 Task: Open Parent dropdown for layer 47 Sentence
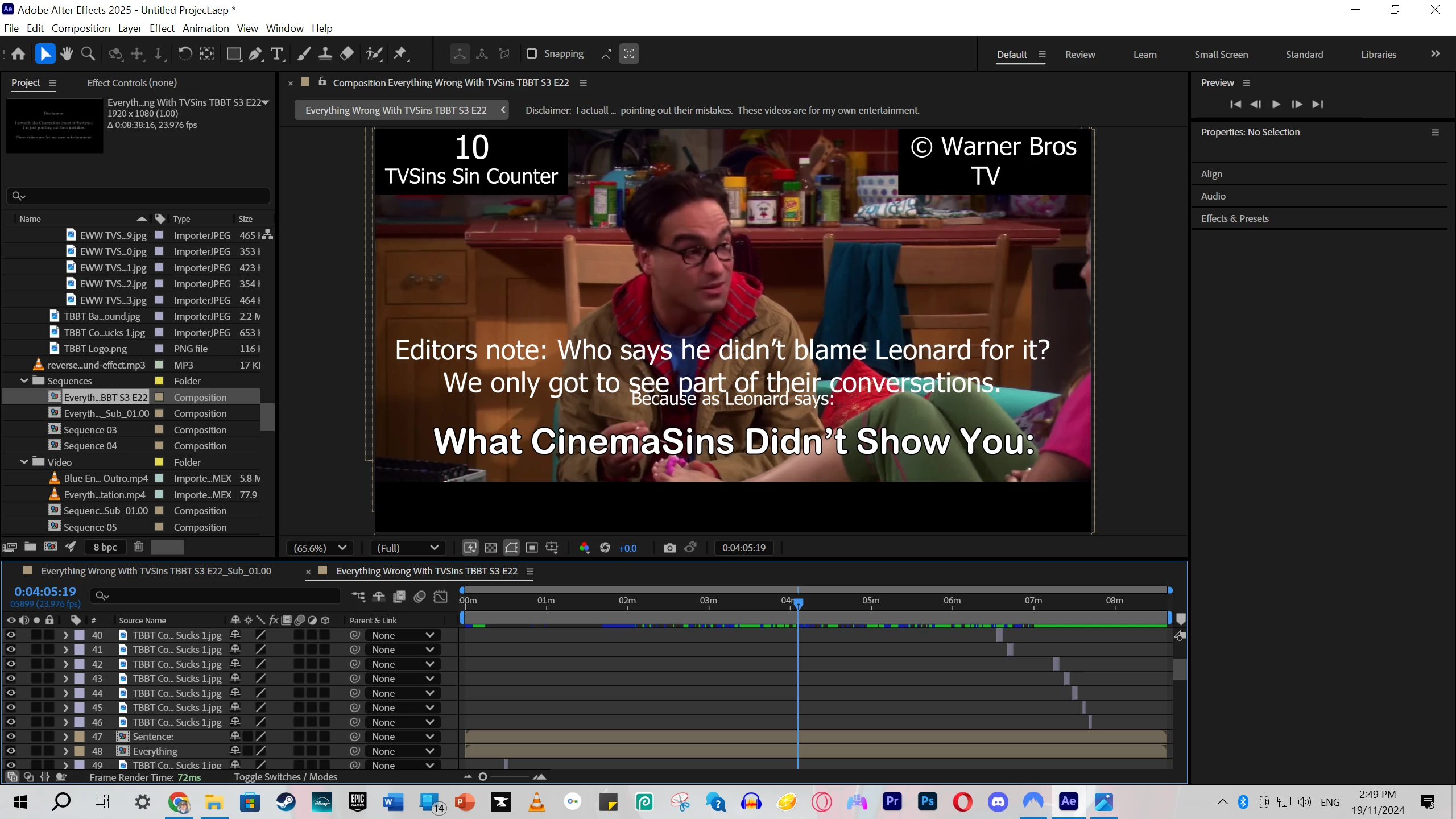[x=403, y=737]
